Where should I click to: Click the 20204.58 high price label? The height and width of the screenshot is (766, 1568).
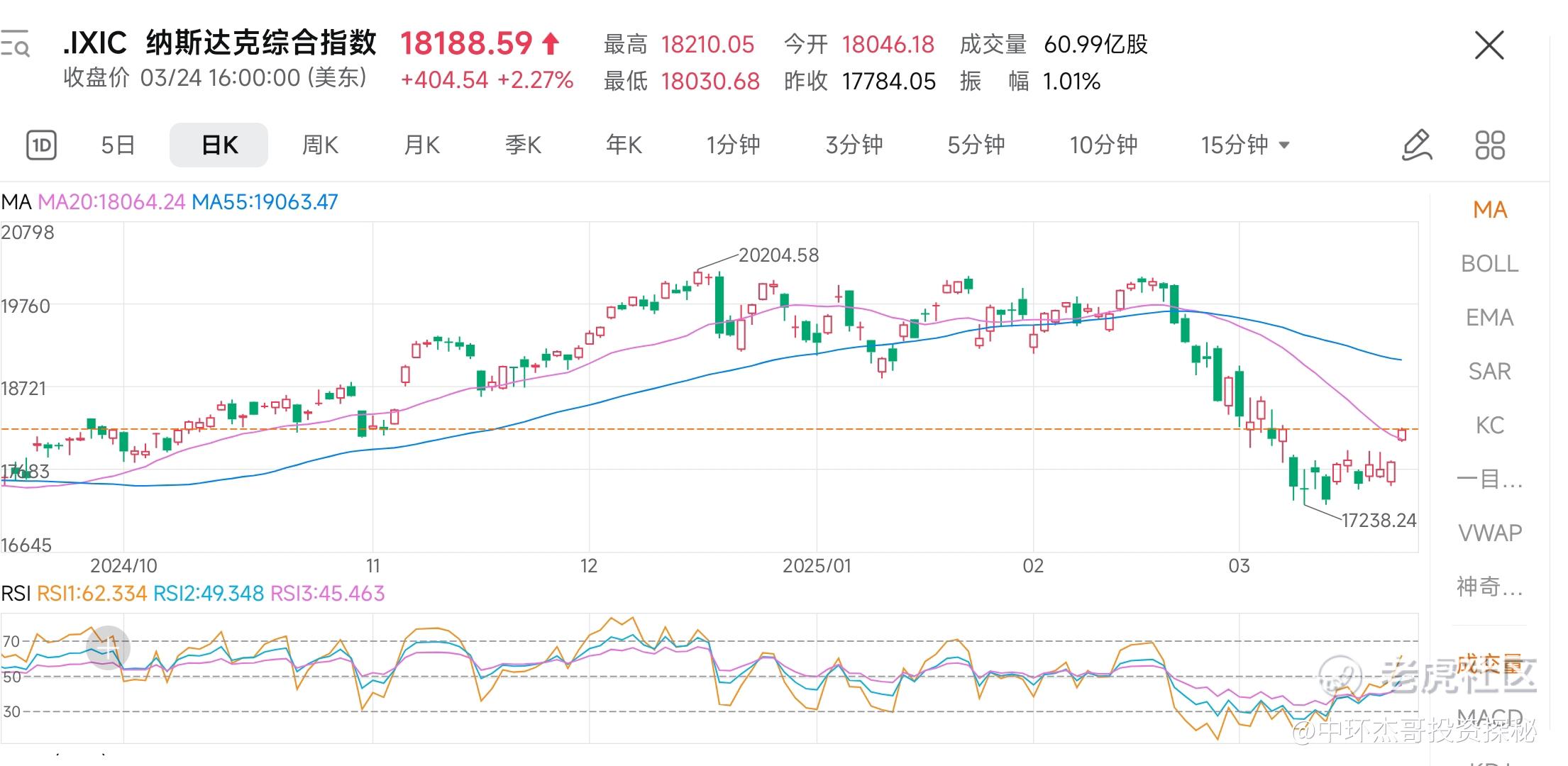[x=778, y=255]
